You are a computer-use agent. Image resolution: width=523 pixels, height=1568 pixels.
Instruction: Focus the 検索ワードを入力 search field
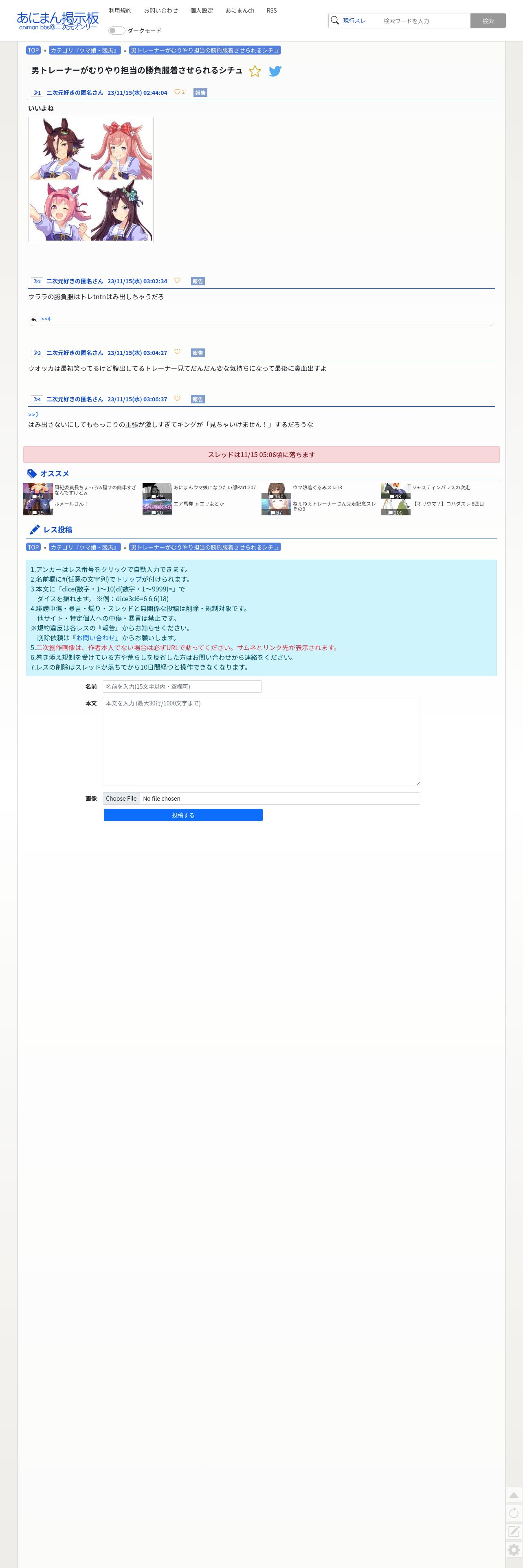tap(425, 21)
